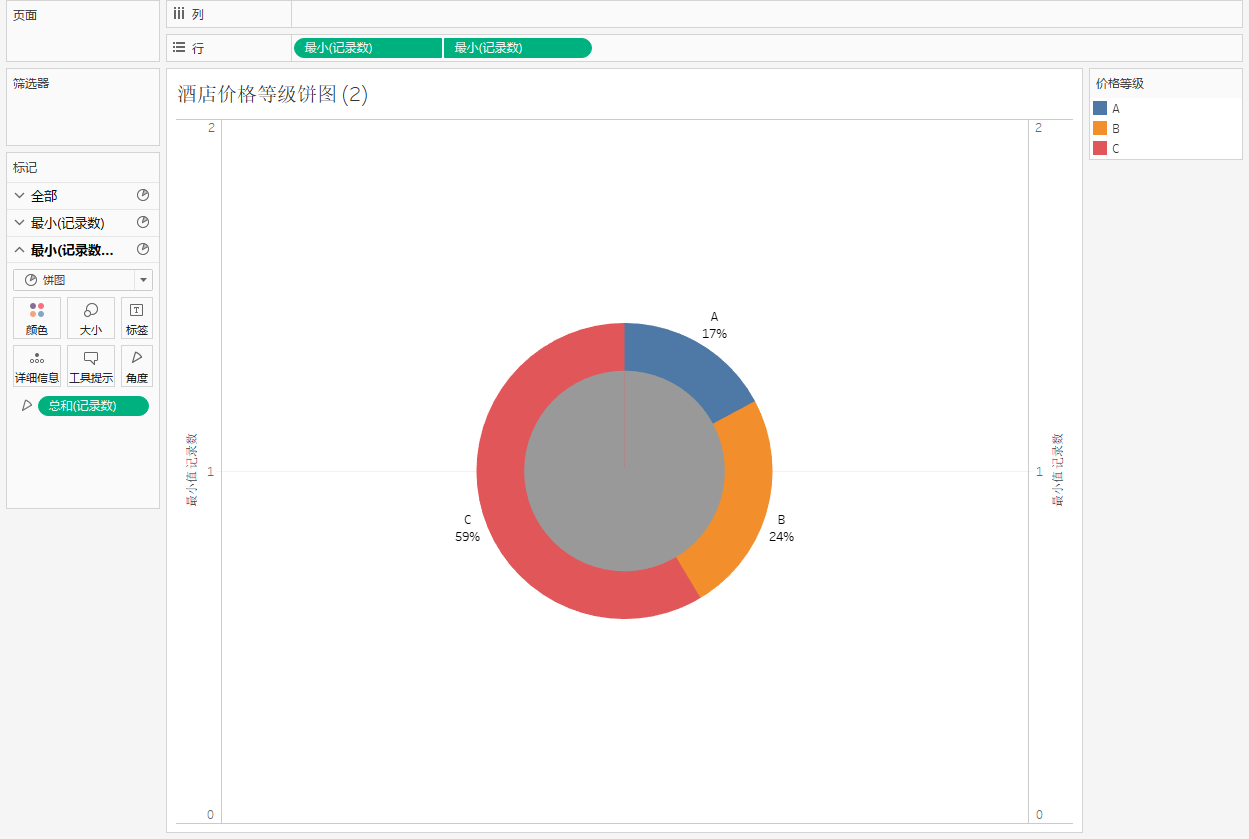Click the B 24% label
The image size is (1249, 839).
(781, 528)
